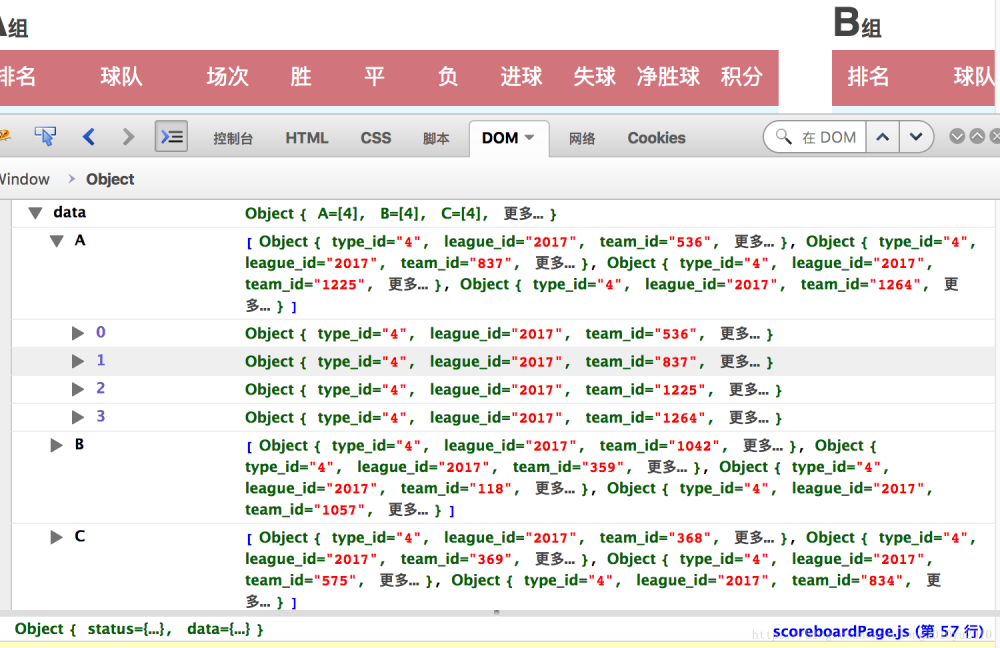1000x648 pixels.
Task: Open the data Object value summary
Action: [x=401, y=214]
